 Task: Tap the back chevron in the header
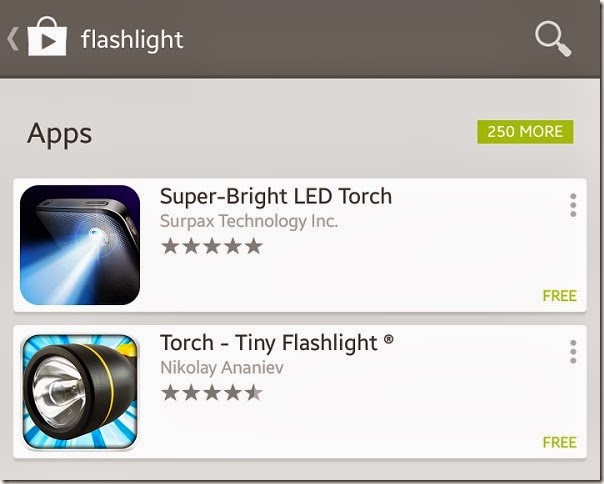pos(13,39)
